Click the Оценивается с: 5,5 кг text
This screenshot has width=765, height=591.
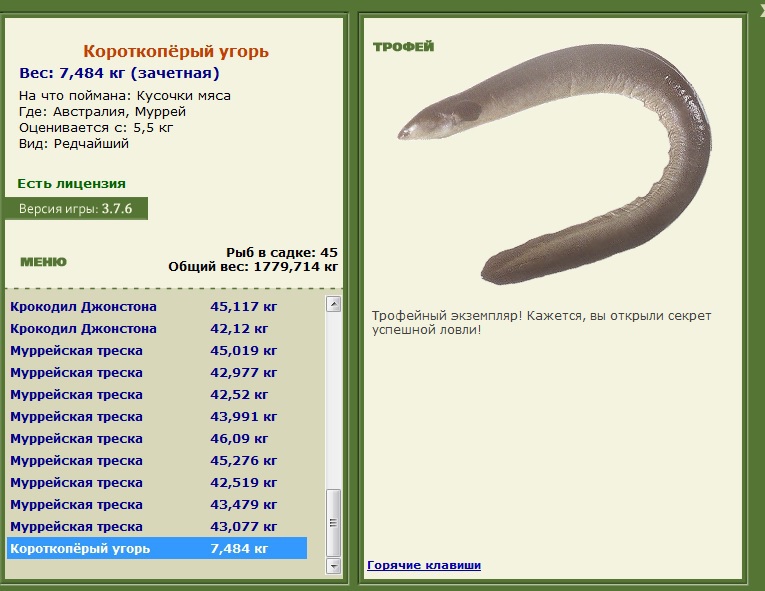point(96,128)
